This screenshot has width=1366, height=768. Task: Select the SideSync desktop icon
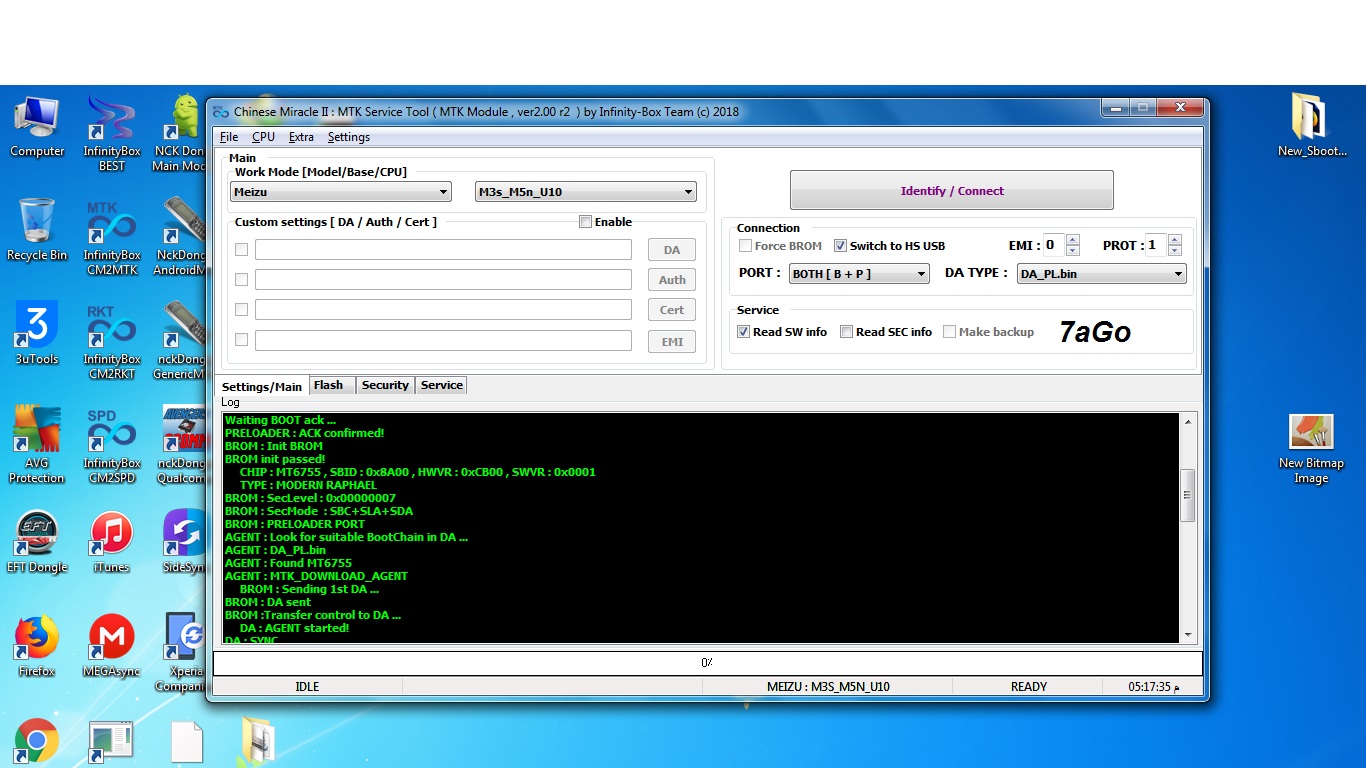184,542
